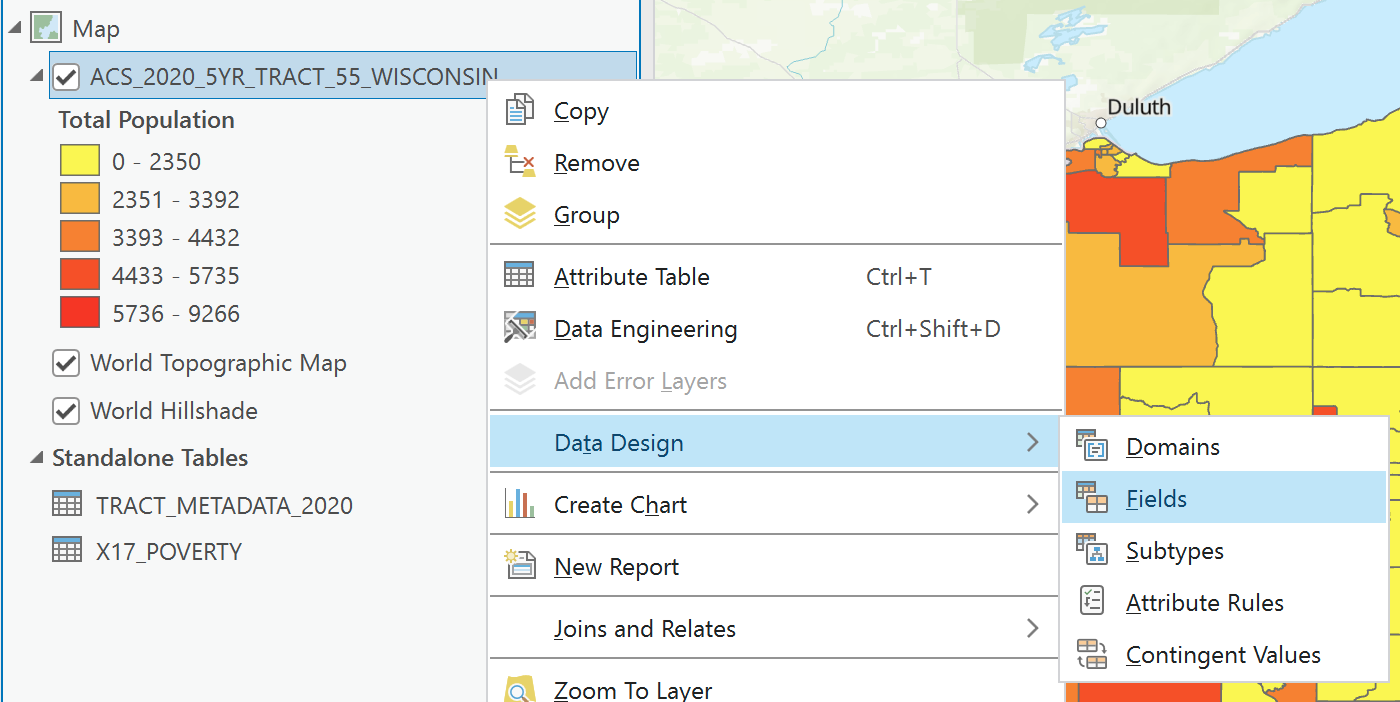The width and height of the screenshot is (1400, 702).
Task: Choose Zoom To Layer menu entry
Action: [632, 690]
